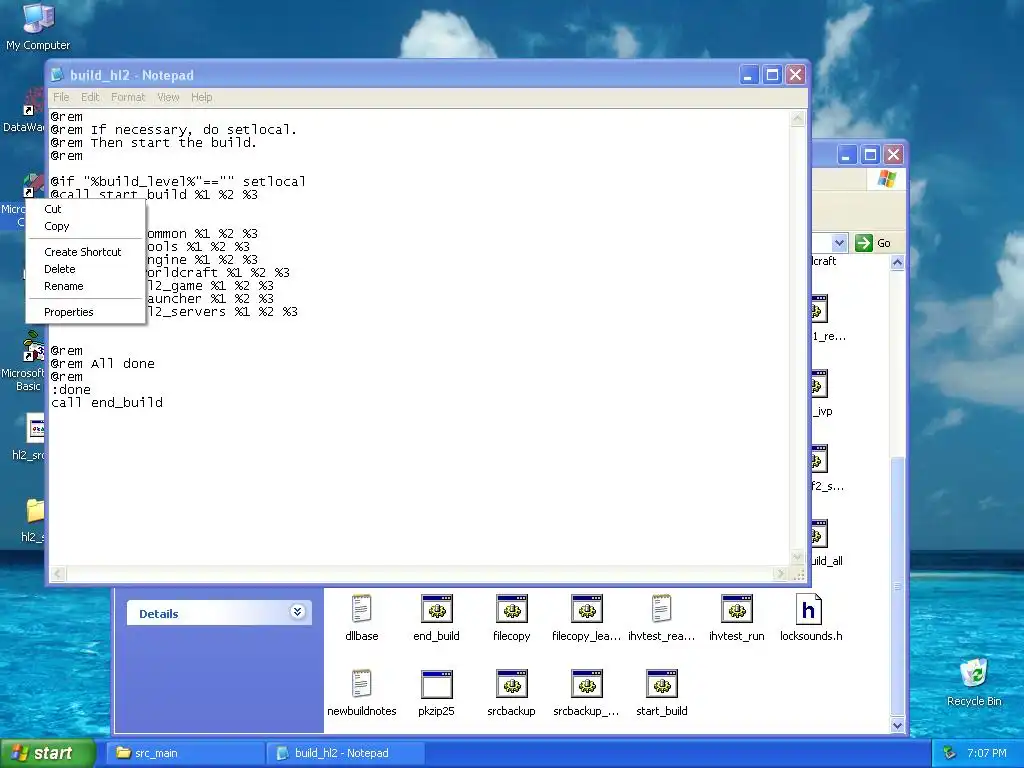Choose Create Shortcut from context menu
1024x768 pixels.
85,252
